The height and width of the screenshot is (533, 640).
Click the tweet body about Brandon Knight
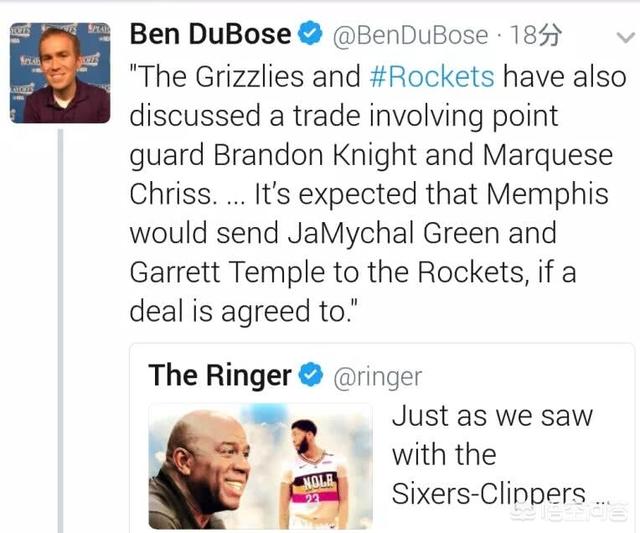click(378, 194)
